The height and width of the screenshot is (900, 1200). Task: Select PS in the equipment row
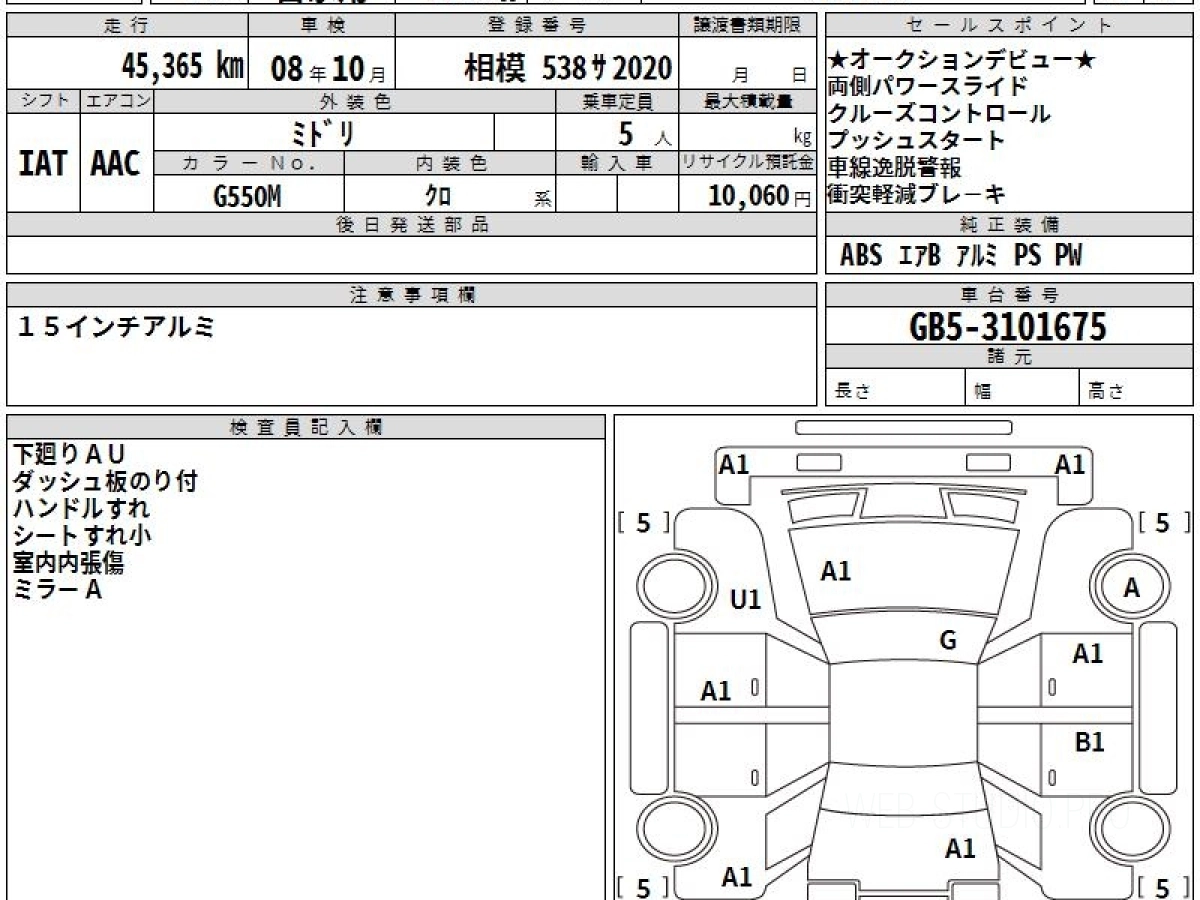[x=1028, y=256]
